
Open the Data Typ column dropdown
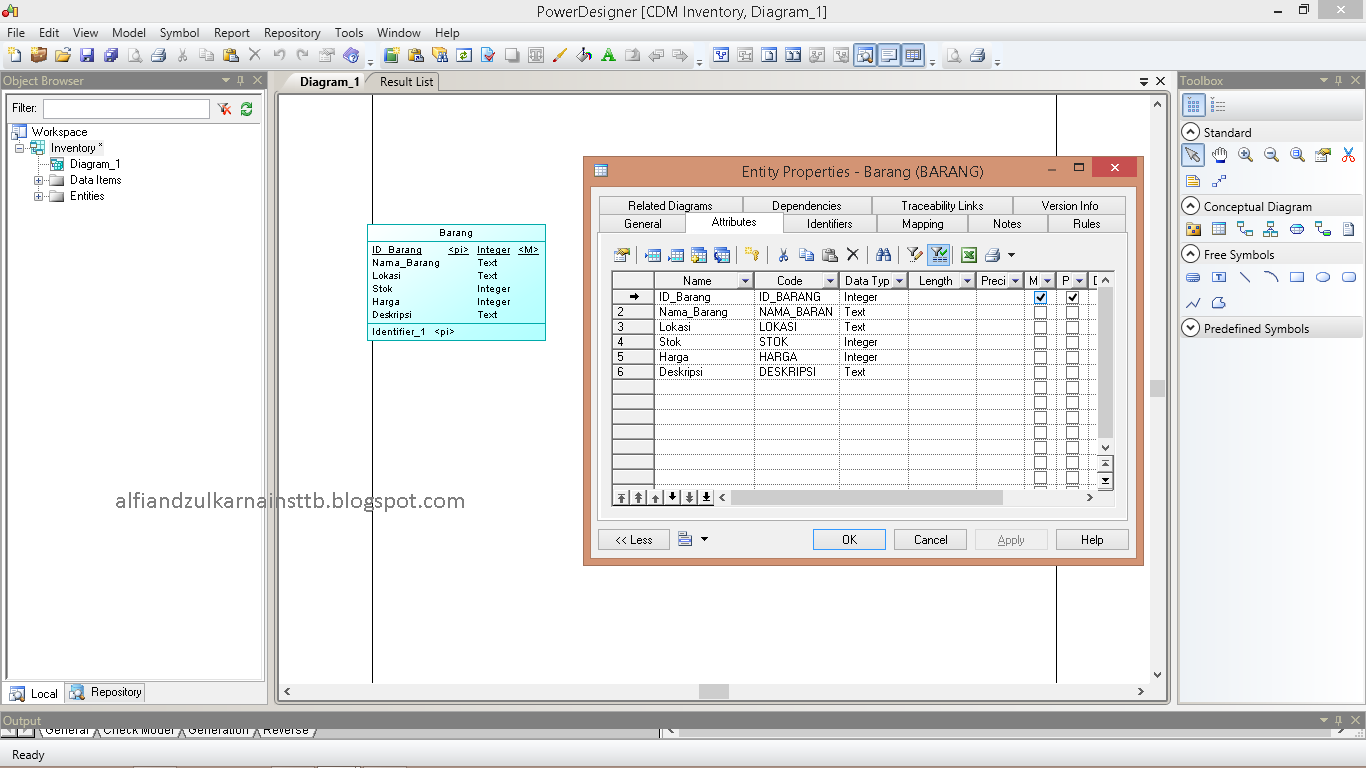coord(899,280)
